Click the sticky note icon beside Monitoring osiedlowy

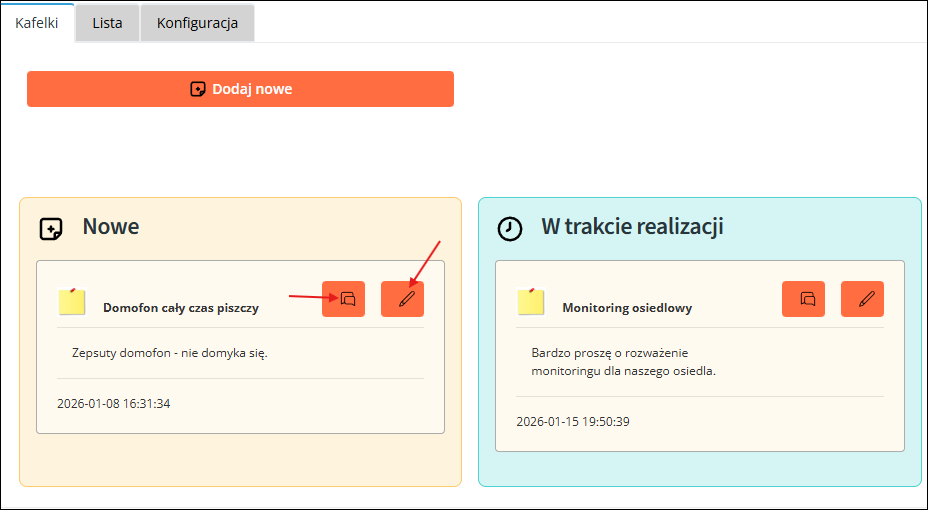pos(531,301)
